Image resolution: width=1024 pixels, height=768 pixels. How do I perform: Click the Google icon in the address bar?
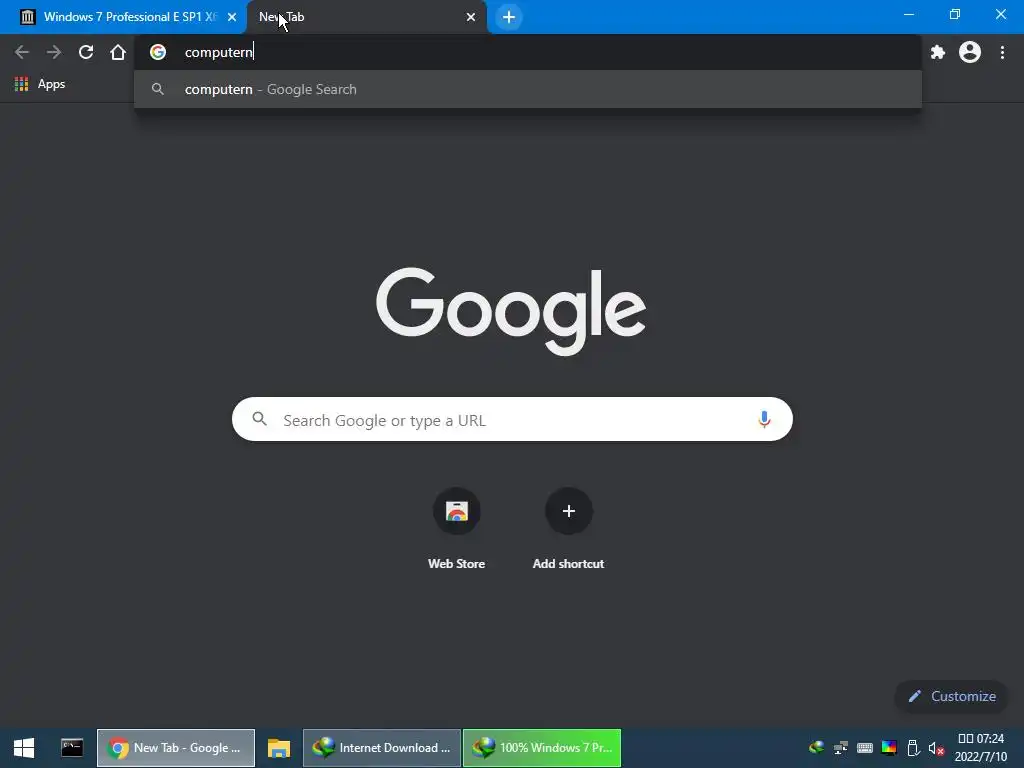pyautogui.click(x=158, y=52)
